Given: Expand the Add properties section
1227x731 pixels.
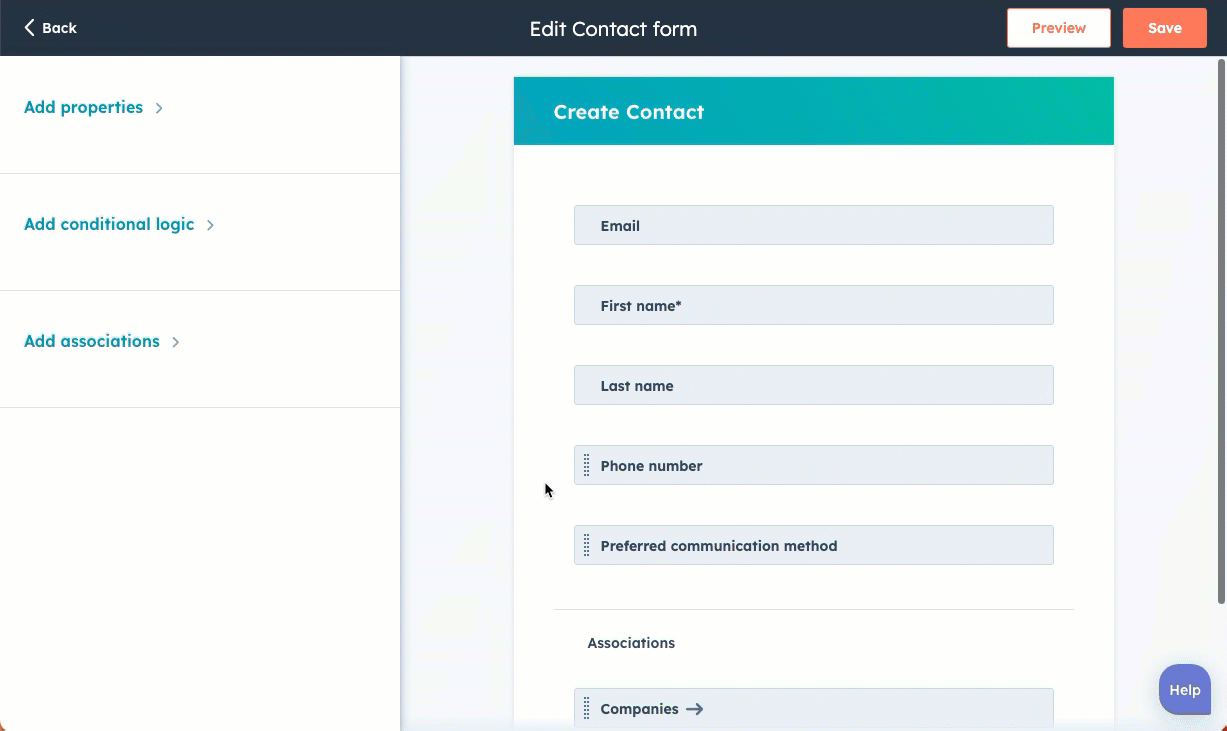Looking at the screenshot, I should 93,107.
